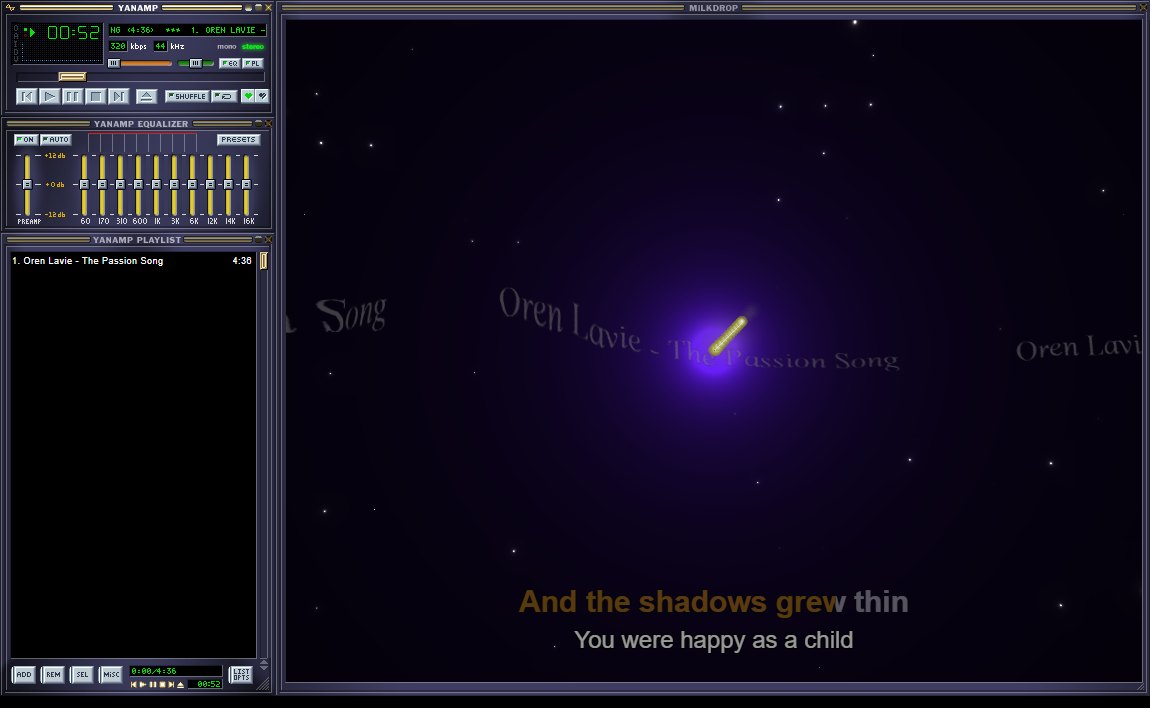The height and width of the screenshot is (708, 1150).
Task: Click the playlist scrollbar handle
Action: click(264, 260)
